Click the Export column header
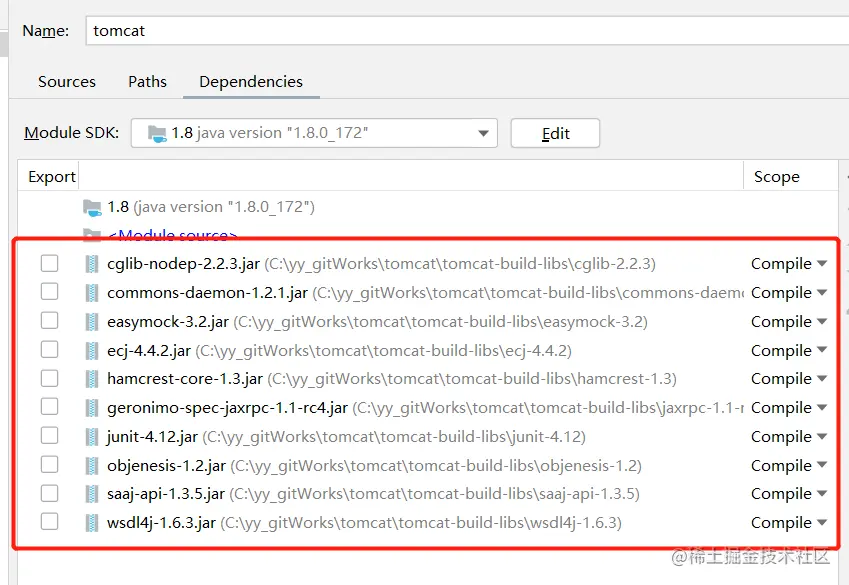This screenshot has width=849, height=585. (x=51, y=177)
